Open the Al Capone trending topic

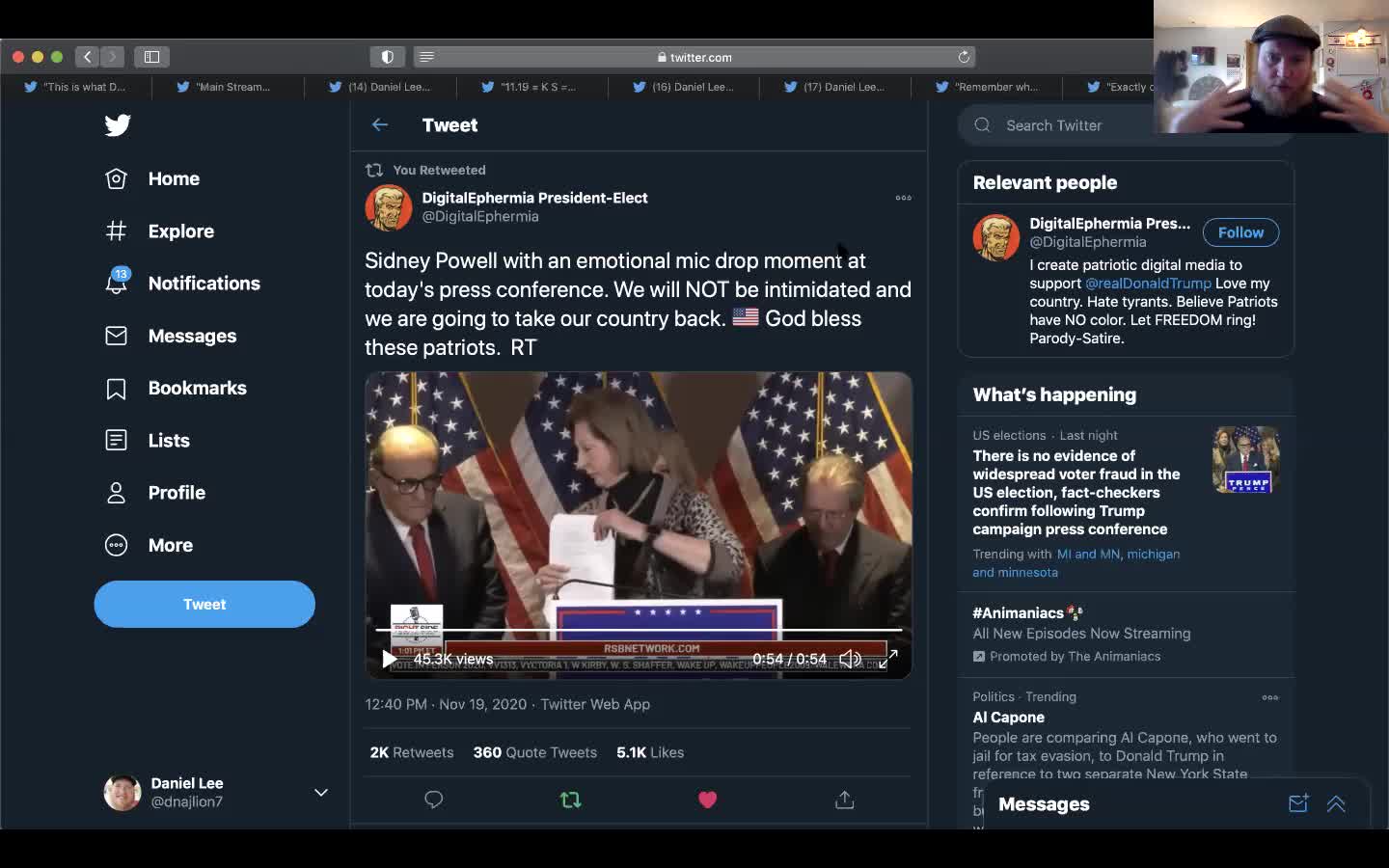point(1009,718)
